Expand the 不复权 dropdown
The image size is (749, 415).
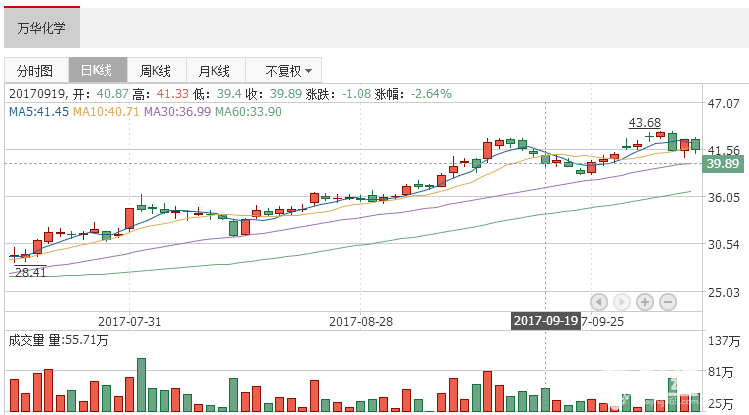(x=288, y=71)
